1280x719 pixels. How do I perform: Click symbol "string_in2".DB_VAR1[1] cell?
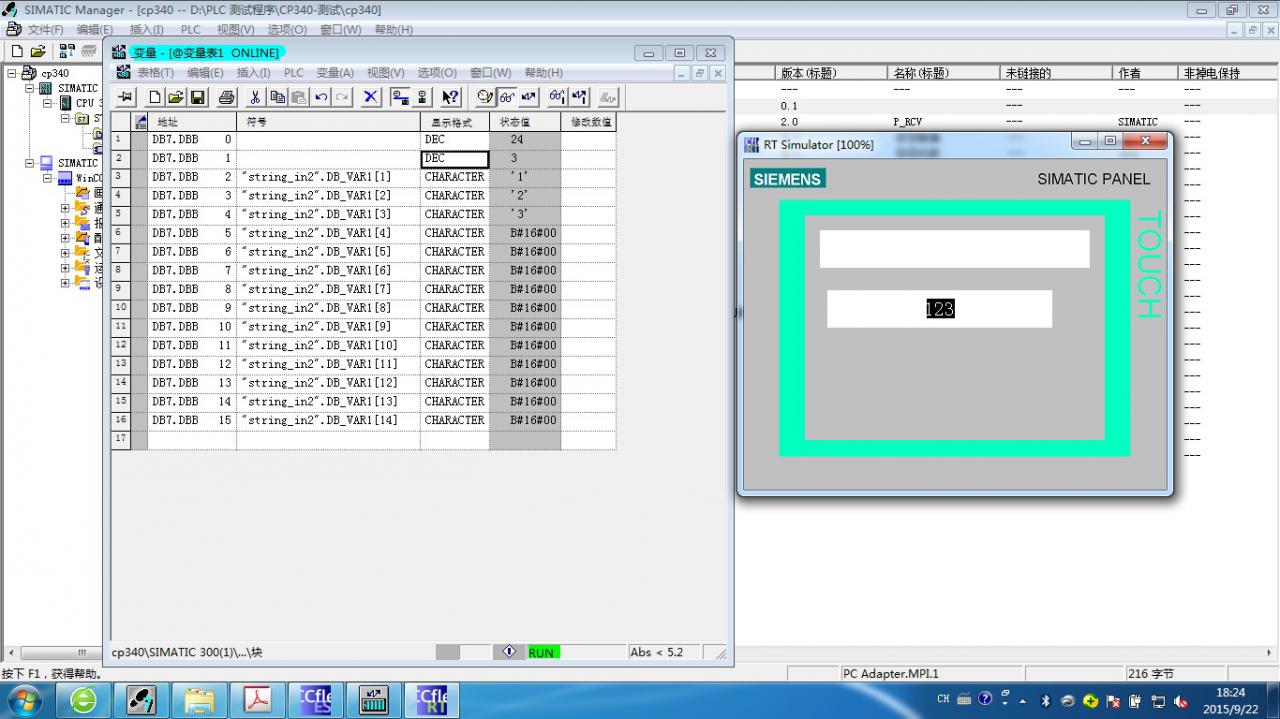(328, 177)
